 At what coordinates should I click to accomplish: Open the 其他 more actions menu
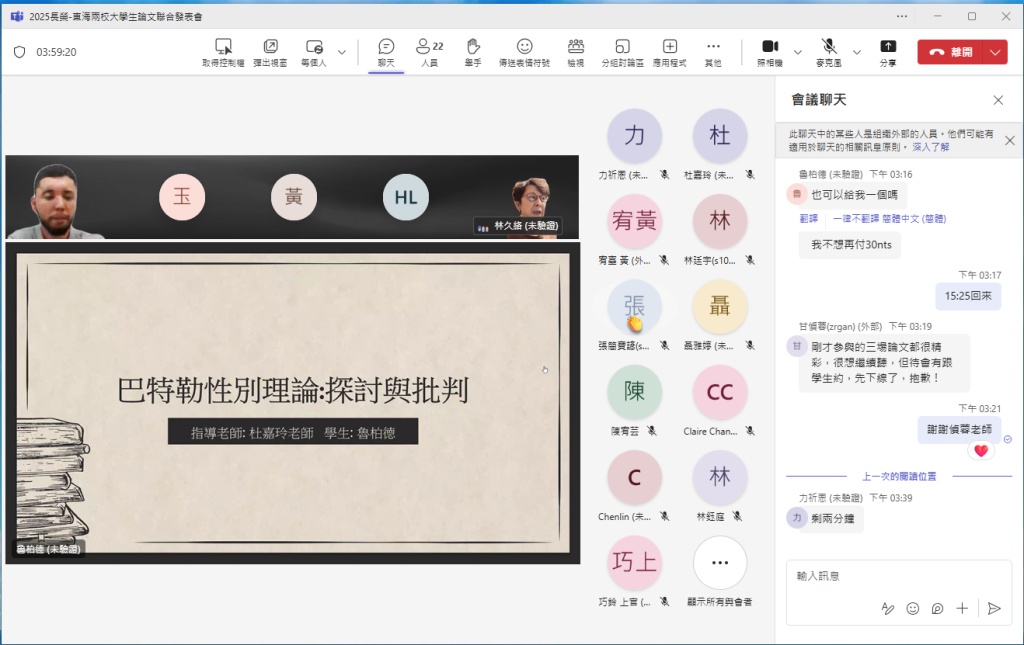pos(713,52)
